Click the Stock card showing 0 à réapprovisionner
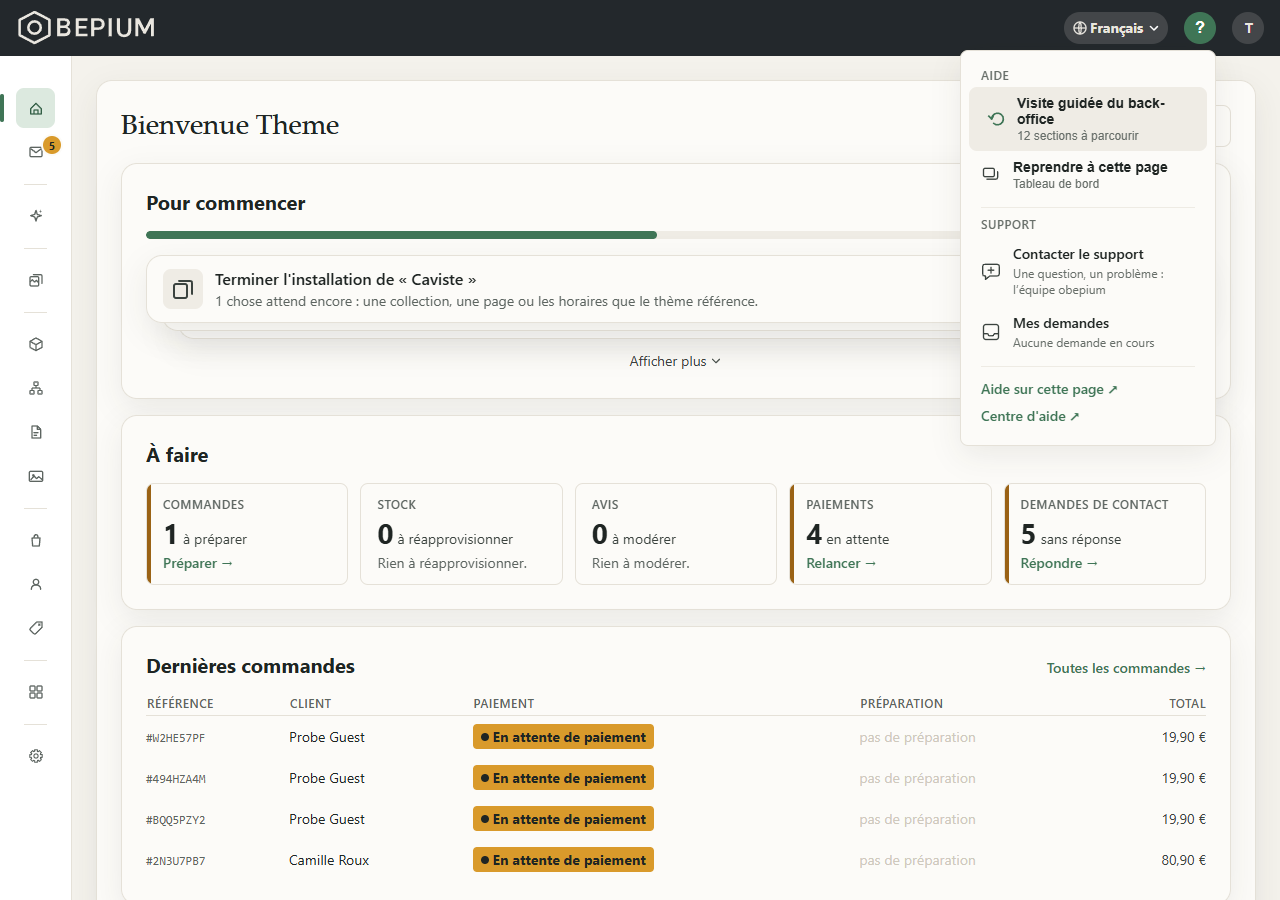1280x900 pixels. pos(461,534)
